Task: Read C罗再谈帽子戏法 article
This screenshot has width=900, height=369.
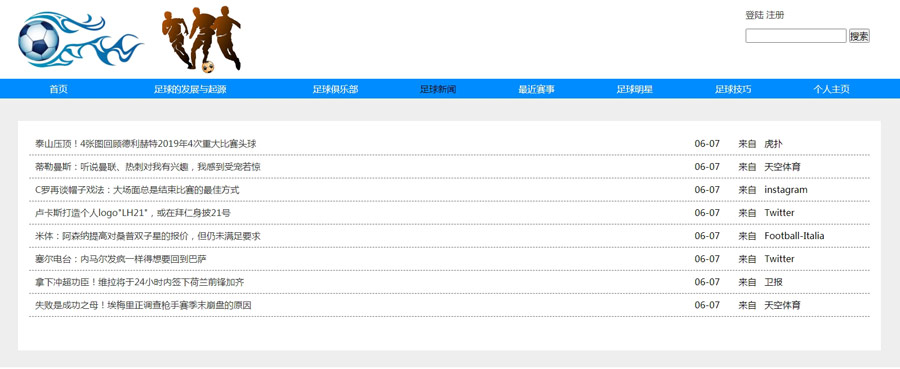Action: coord(137,190)
